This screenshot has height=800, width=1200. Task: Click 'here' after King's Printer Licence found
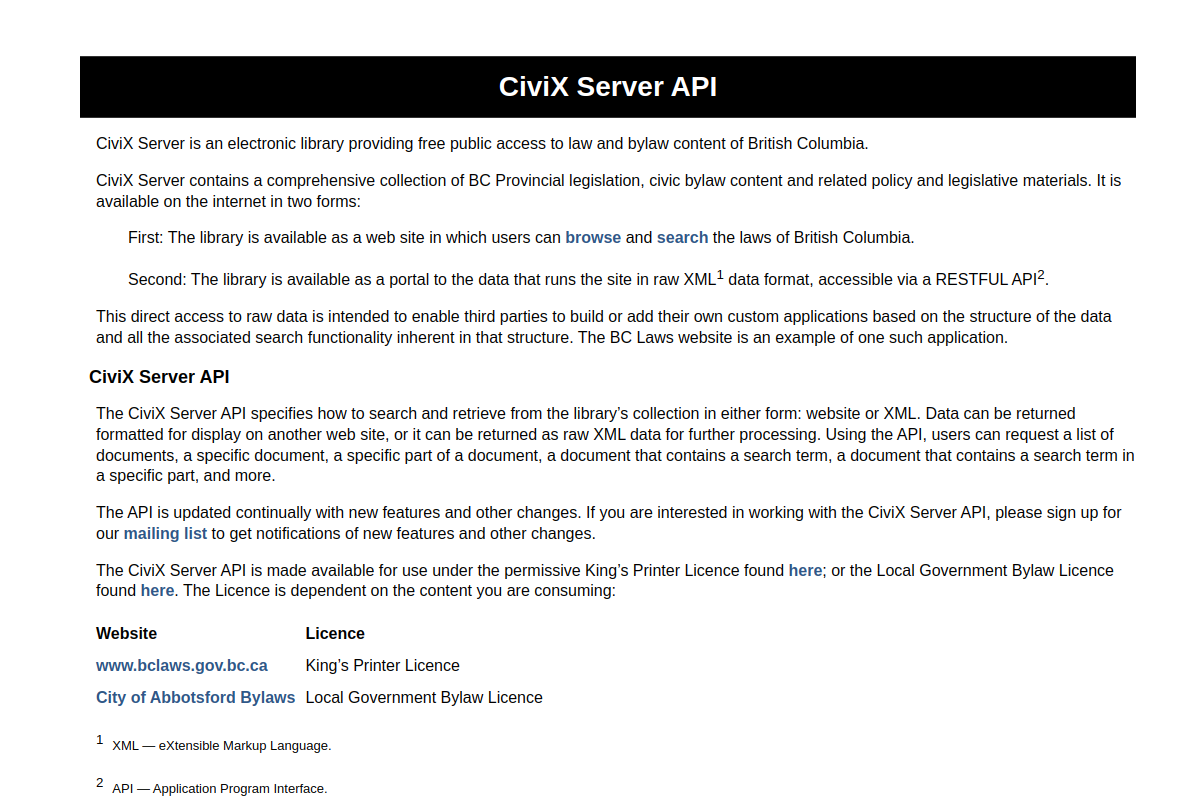tap(805, 571)
